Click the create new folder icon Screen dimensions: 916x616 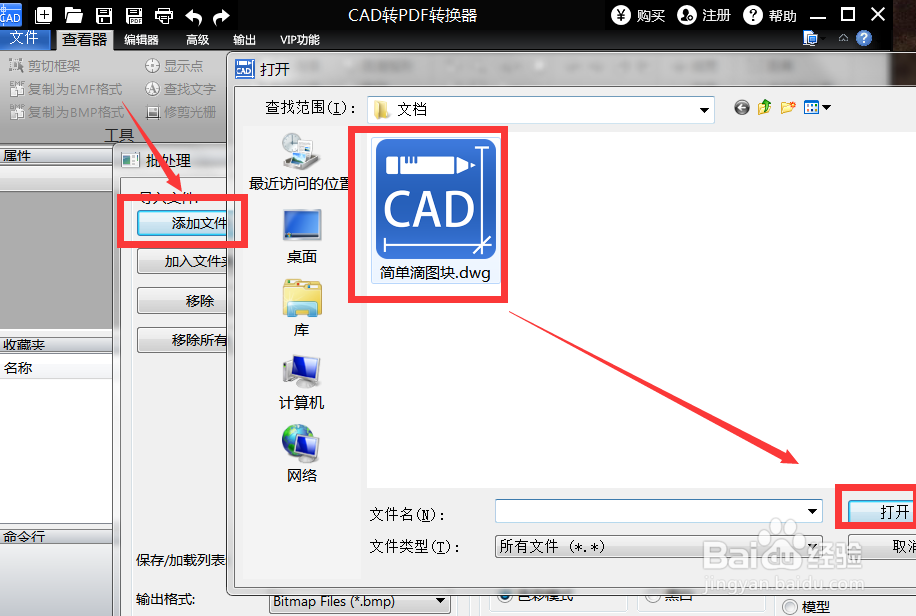tap(789, 108)
